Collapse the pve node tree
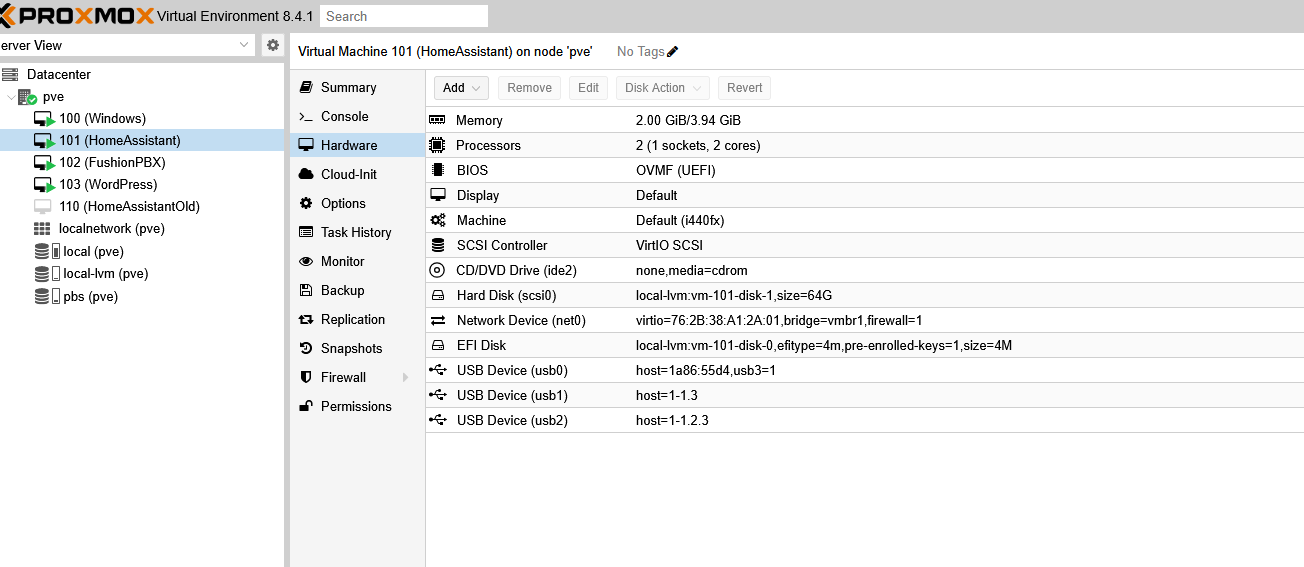This screenshot has width=1304, height=567. pyautogui.click(x=11, y=97)
